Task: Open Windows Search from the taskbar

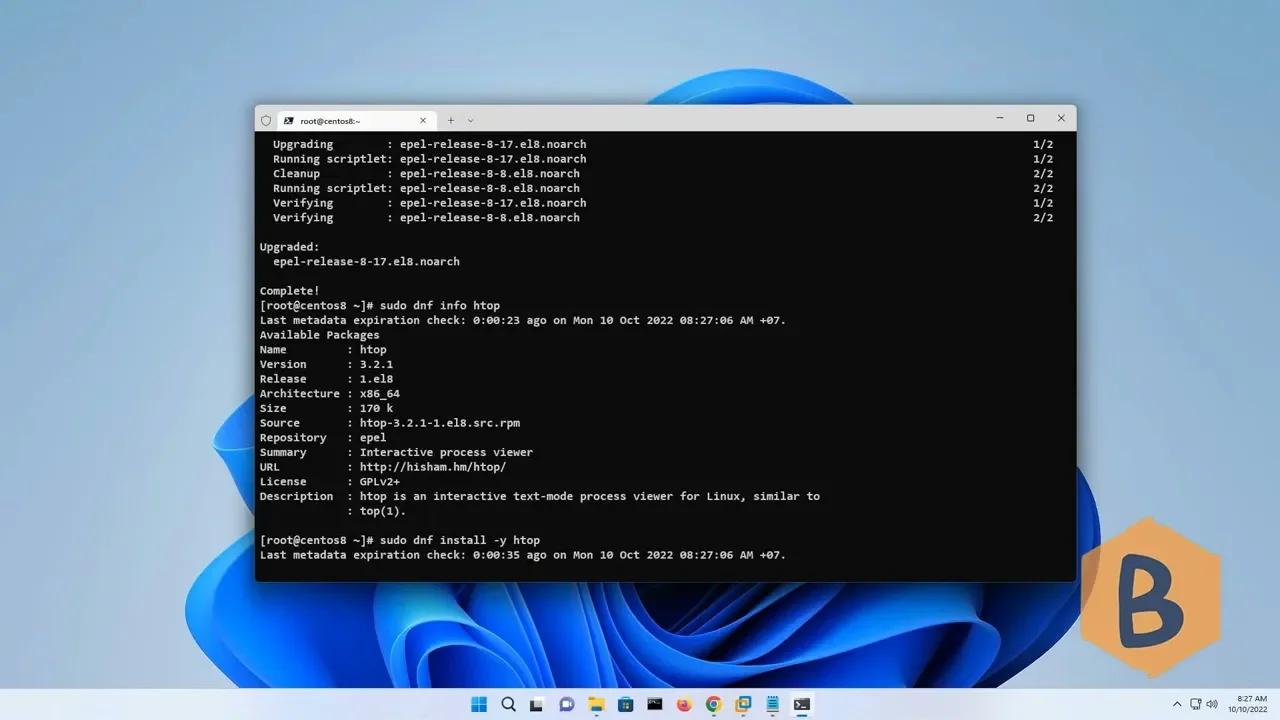Action: pos(508,704)
